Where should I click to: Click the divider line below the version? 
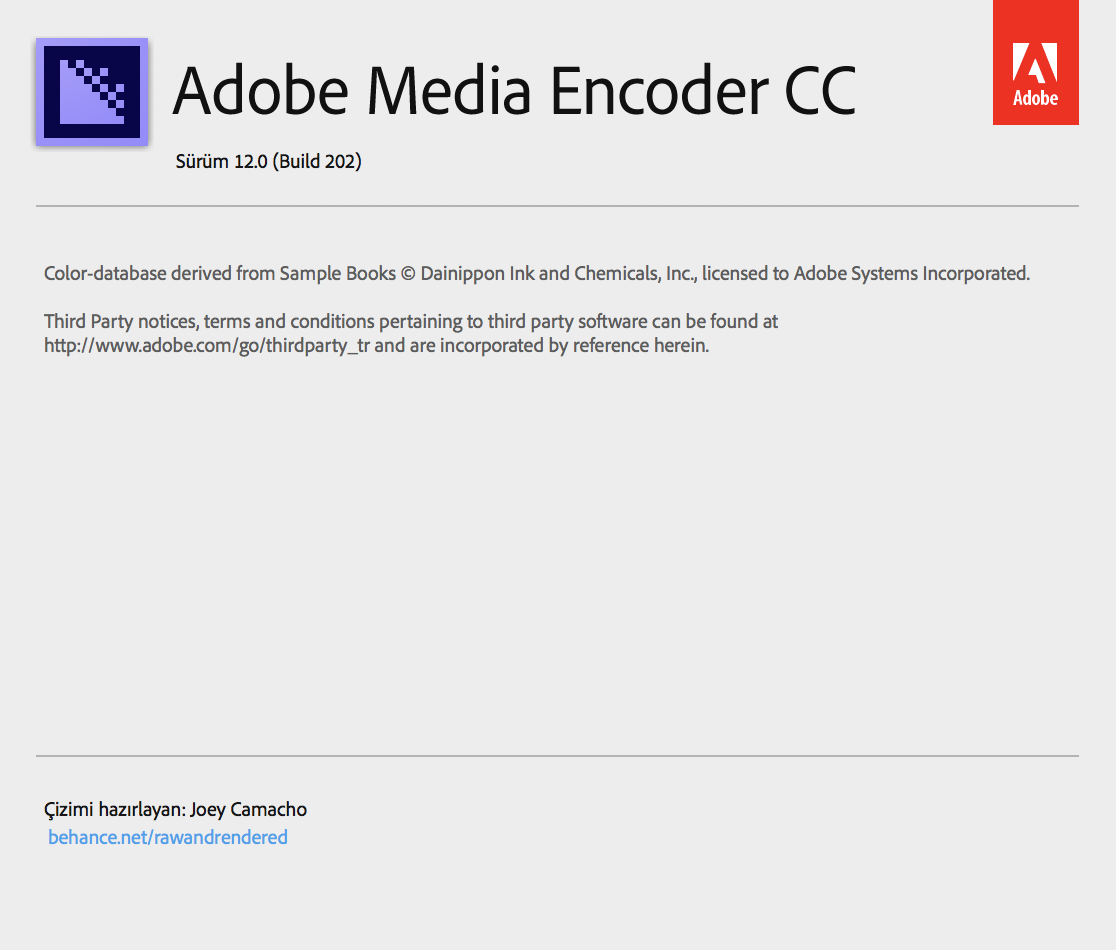pos(557,206)
